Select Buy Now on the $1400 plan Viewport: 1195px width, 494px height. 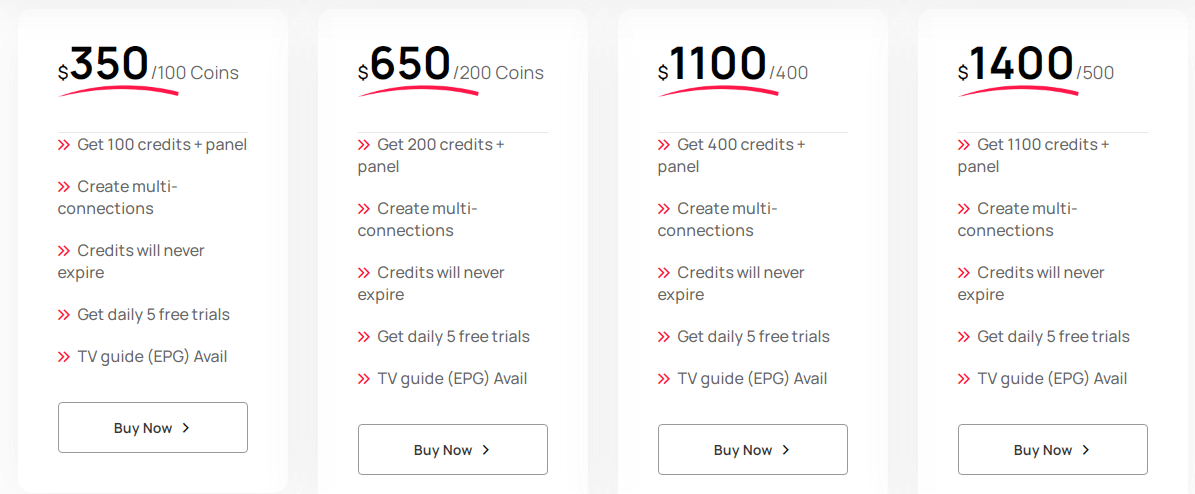click(1052, 450)
